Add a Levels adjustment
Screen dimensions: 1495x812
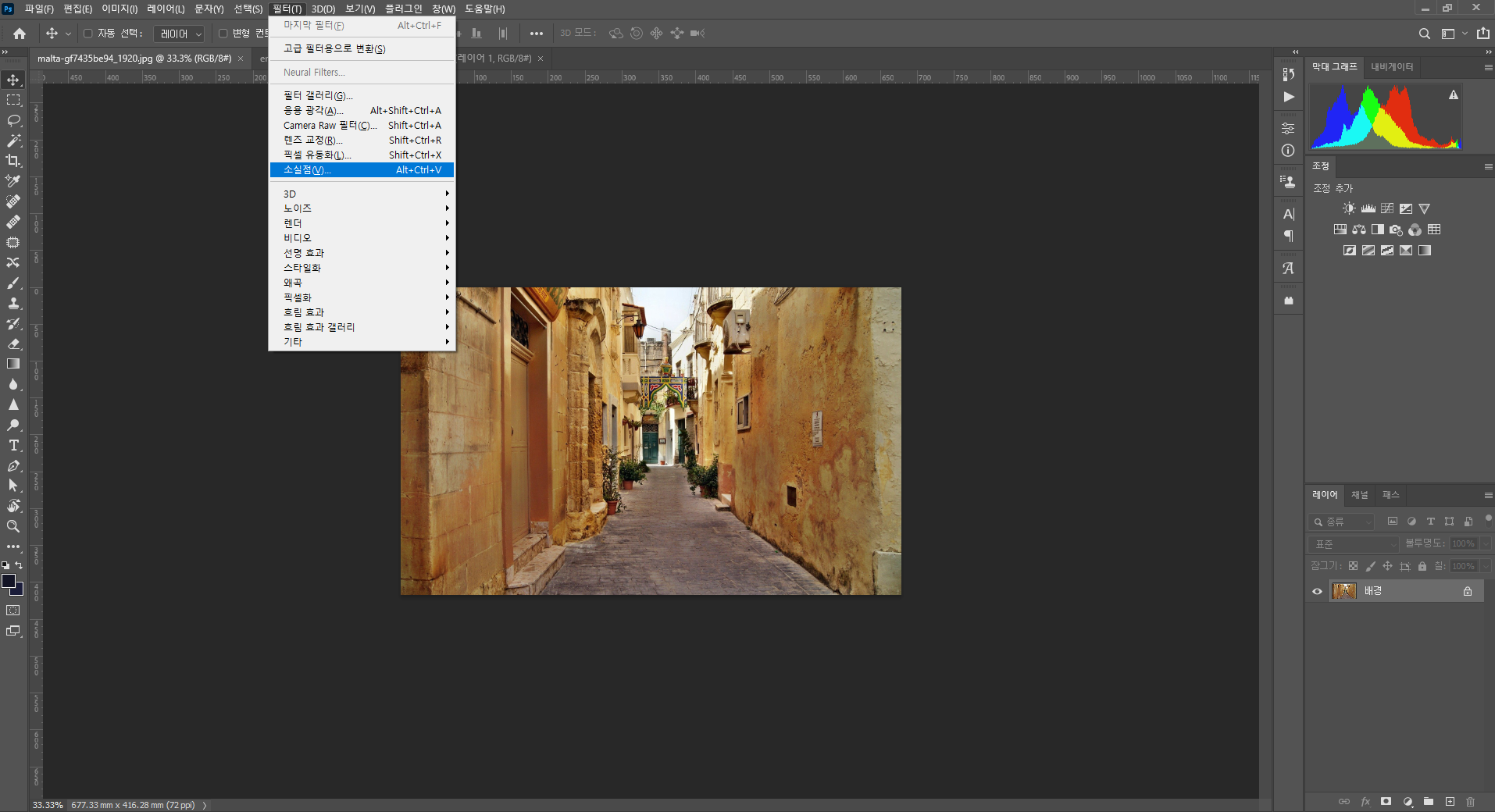point(1368,208)
